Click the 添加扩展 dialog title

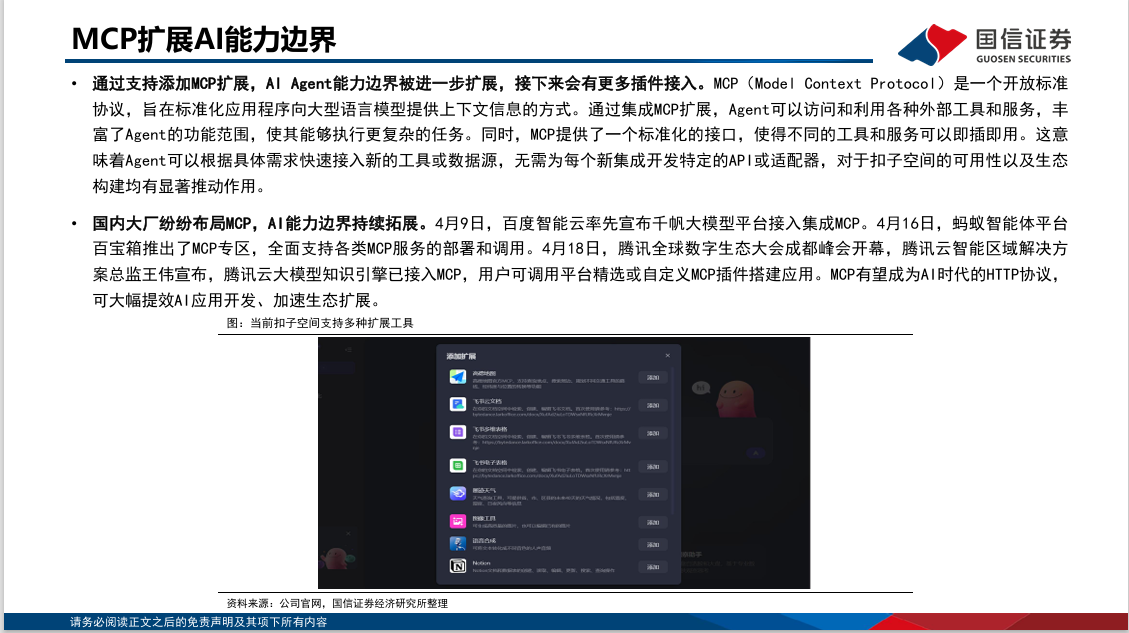461,356
